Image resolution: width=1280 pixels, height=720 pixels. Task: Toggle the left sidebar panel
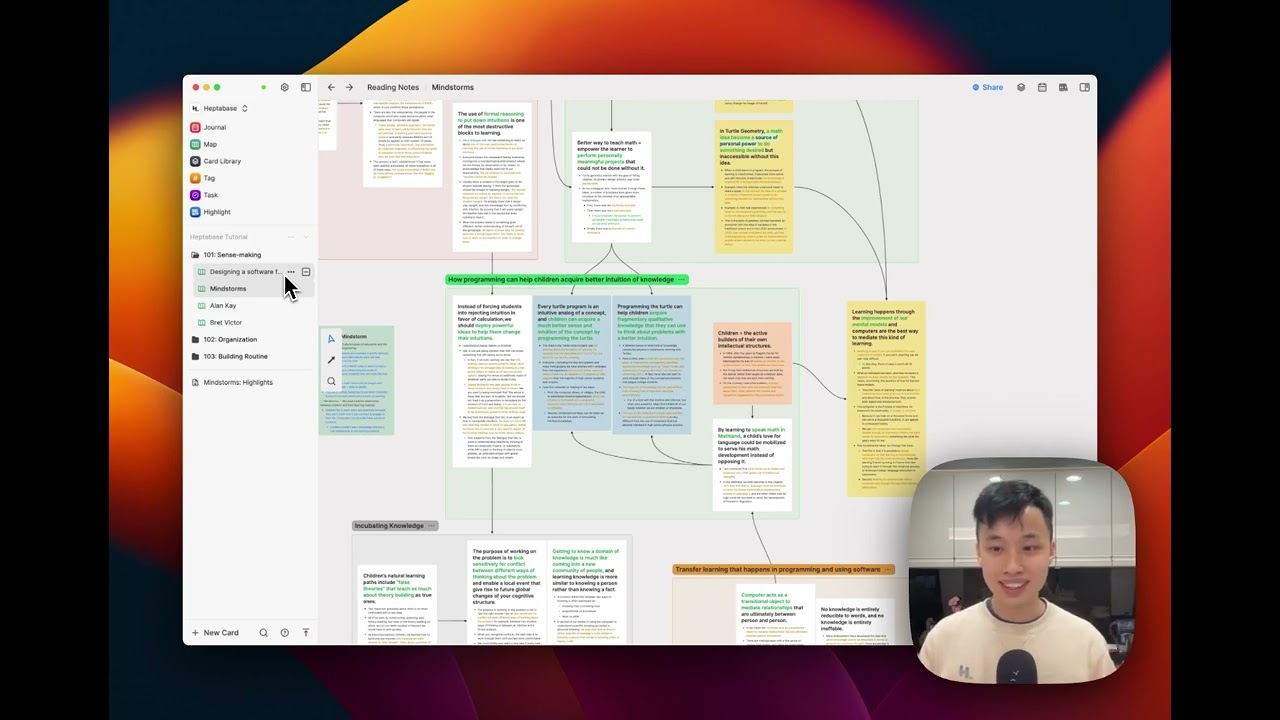point(305,88)
